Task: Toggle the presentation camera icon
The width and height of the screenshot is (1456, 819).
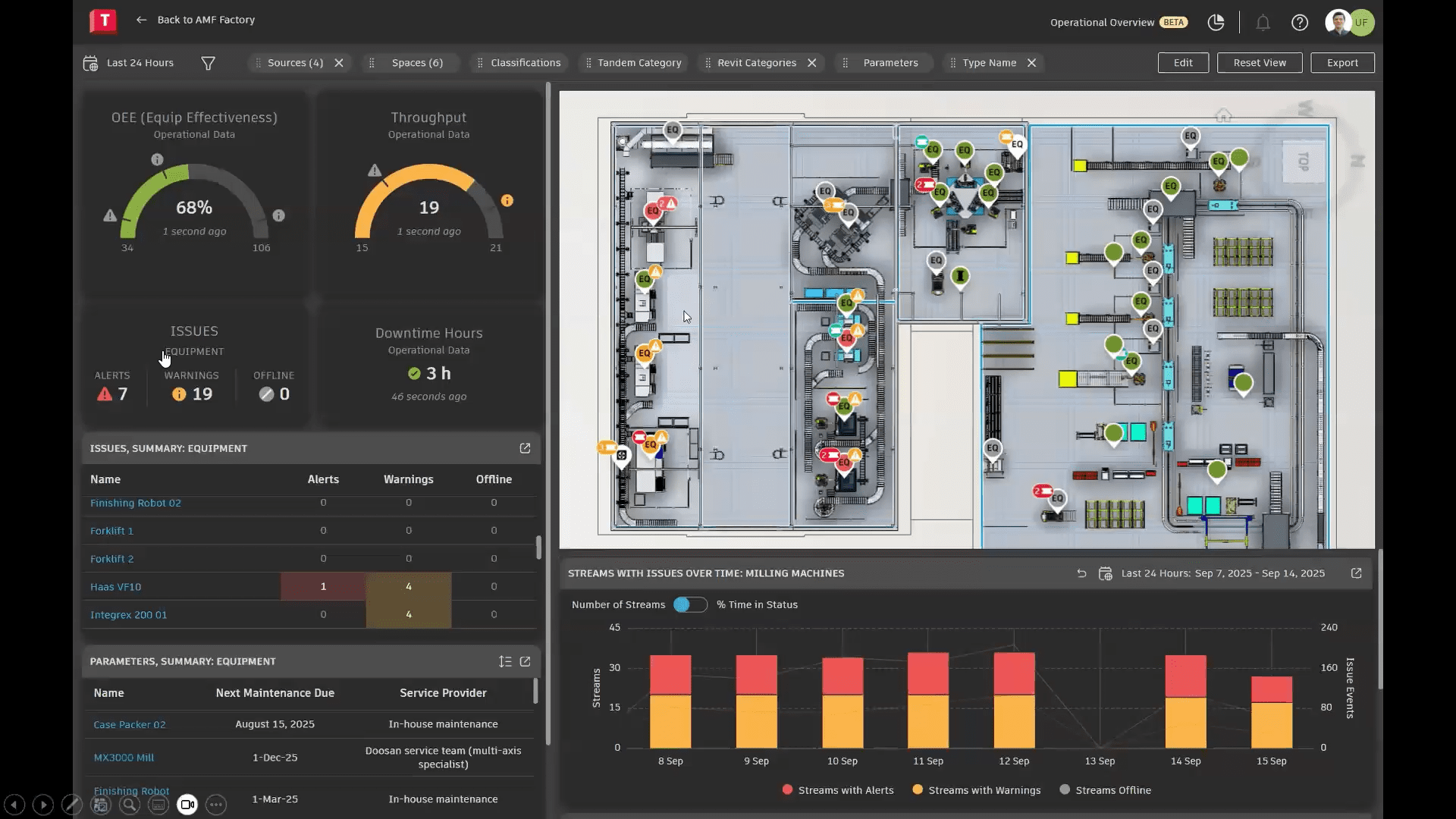Action: [187, 805]
